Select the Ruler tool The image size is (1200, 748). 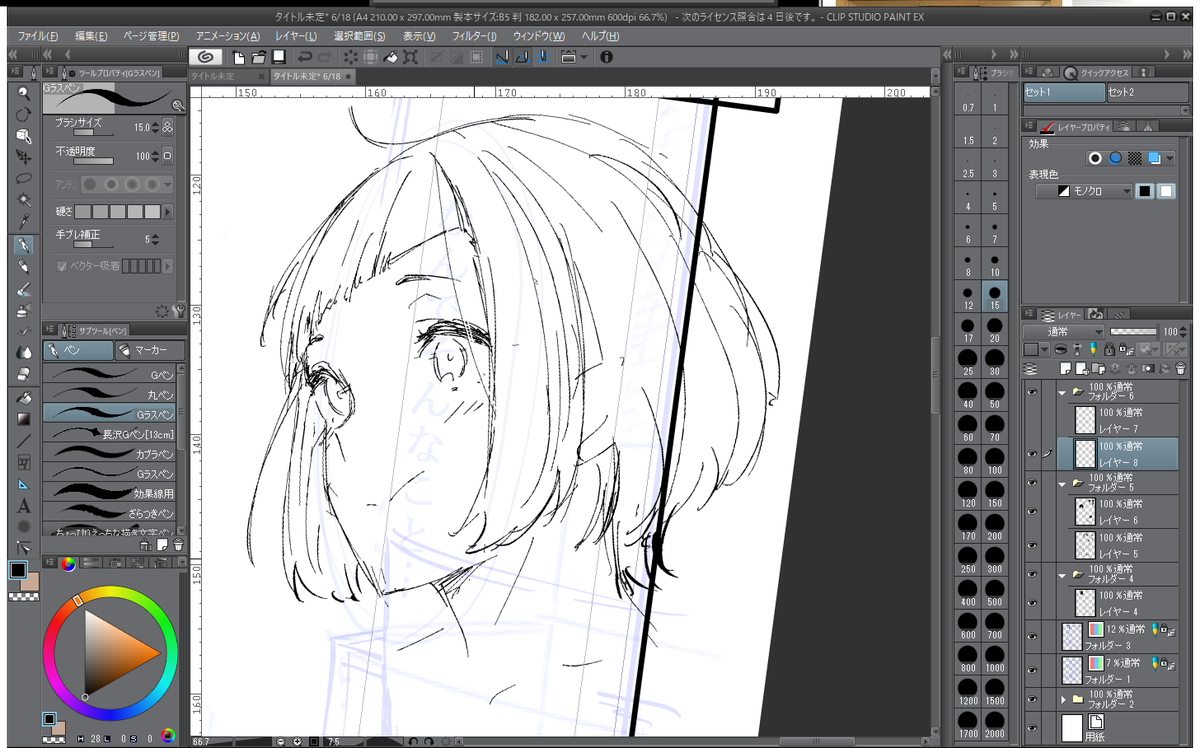tap(22, 484)
